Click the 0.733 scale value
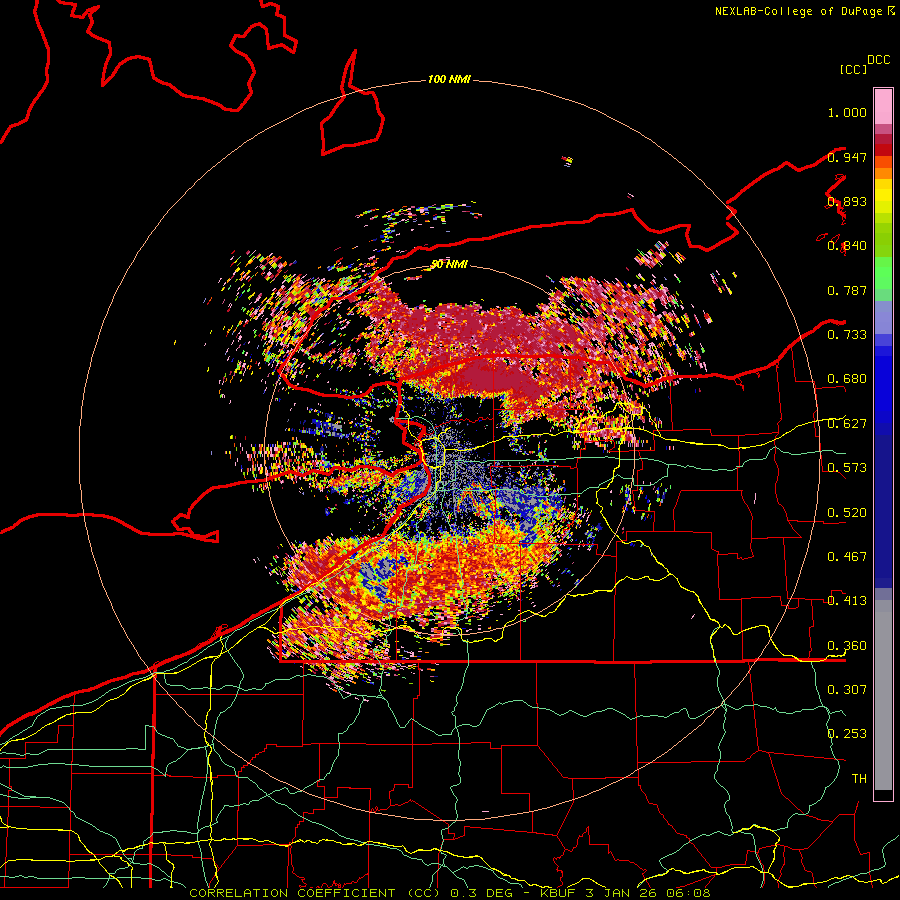 click(x=847, y=335)
